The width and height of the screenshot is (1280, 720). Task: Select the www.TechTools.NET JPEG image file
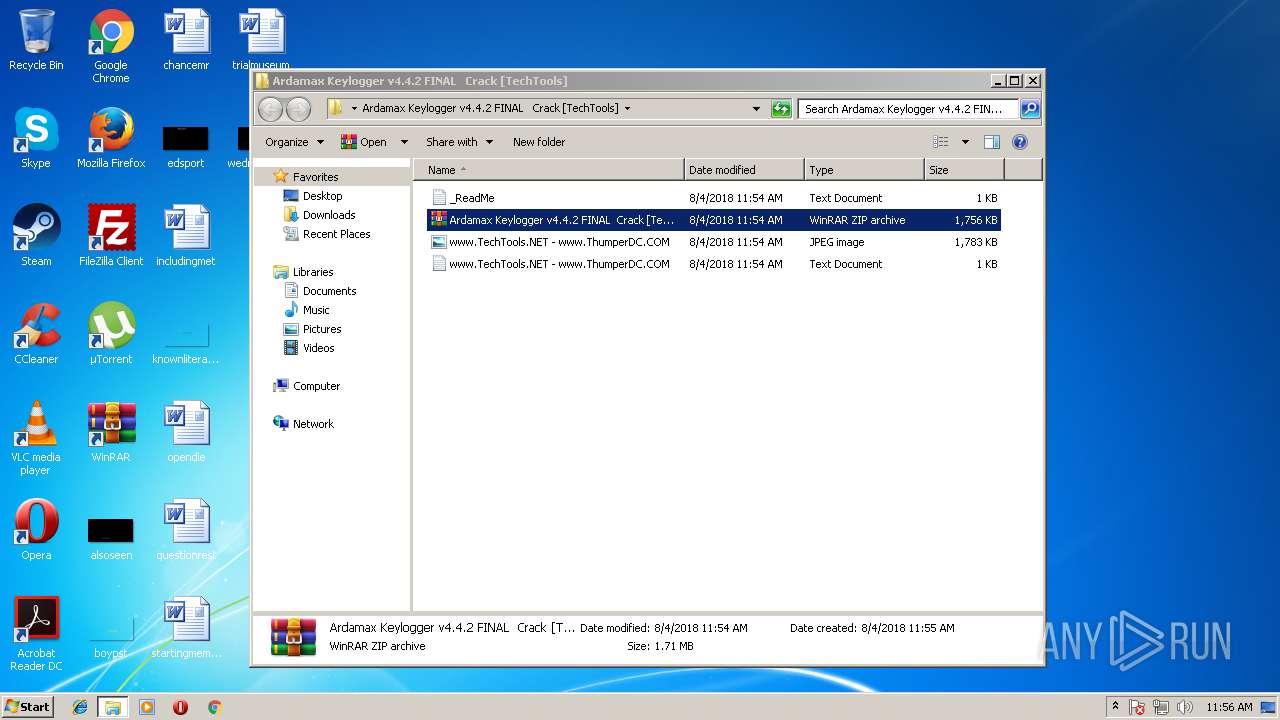714,242
